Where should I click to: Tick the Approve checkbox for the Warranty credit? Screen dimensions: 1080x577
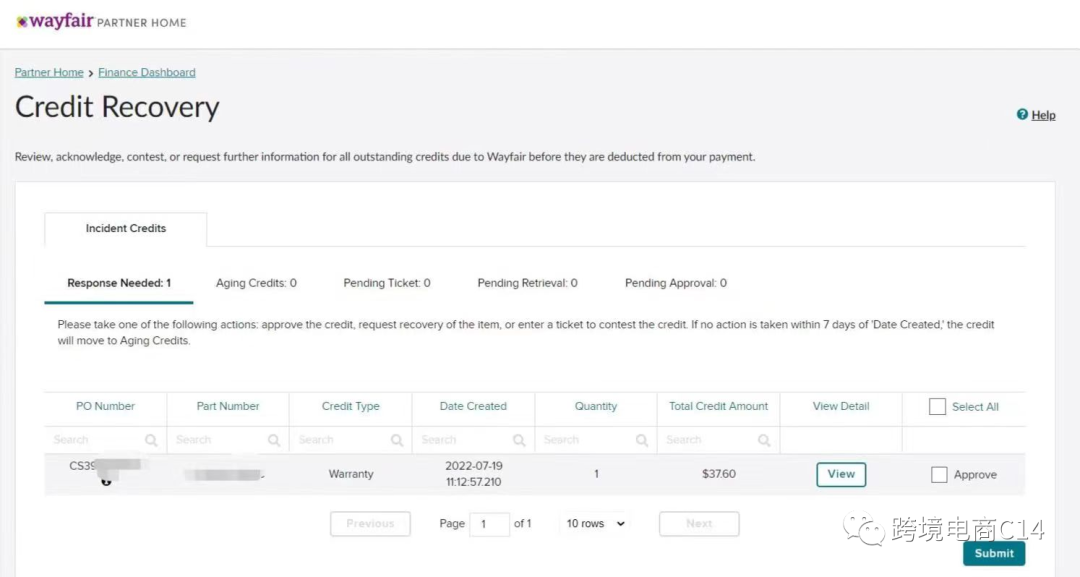(x=939, y=475)
